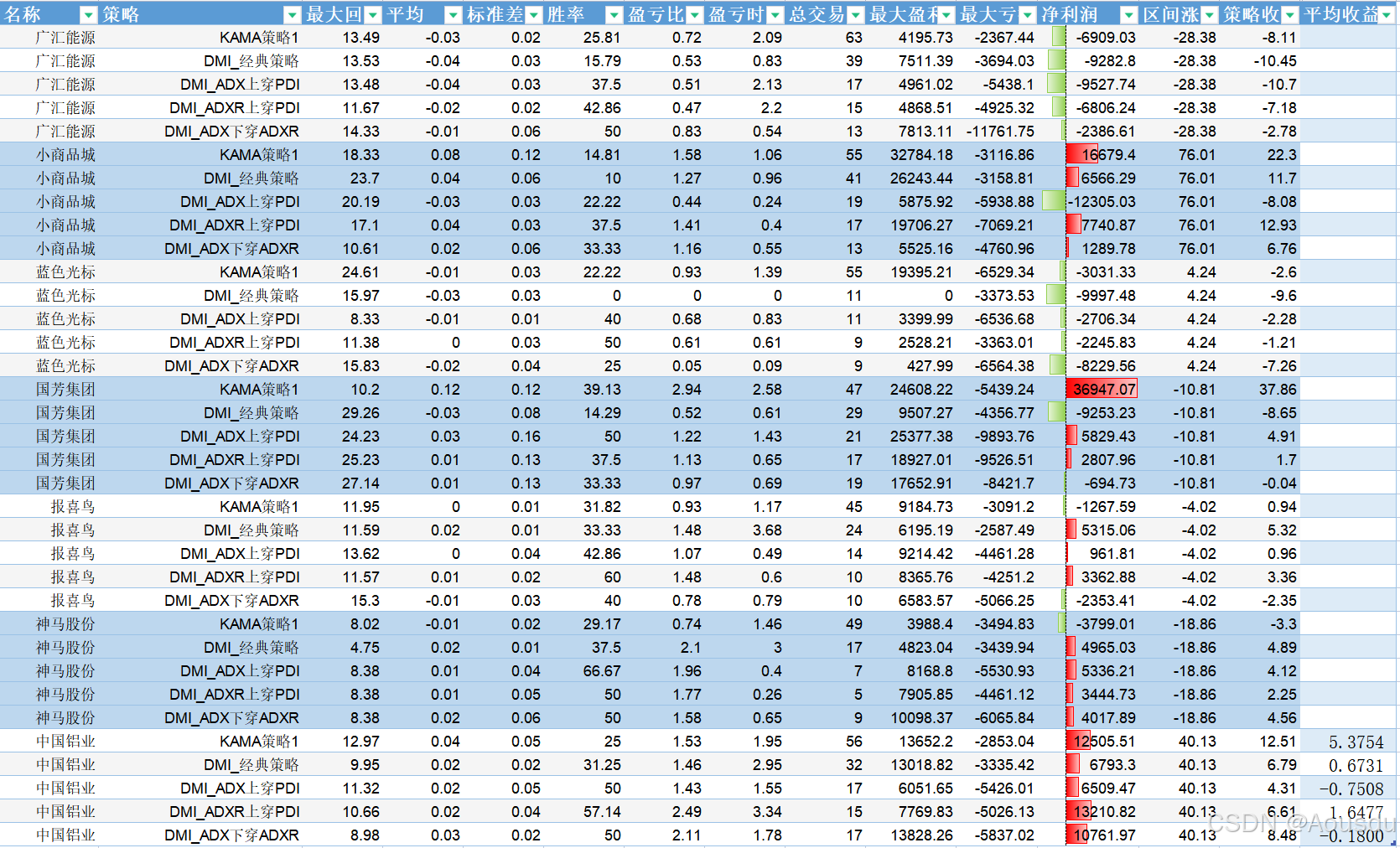Open the 盈亏时 column filter dropdown

[x=775, y=15]
